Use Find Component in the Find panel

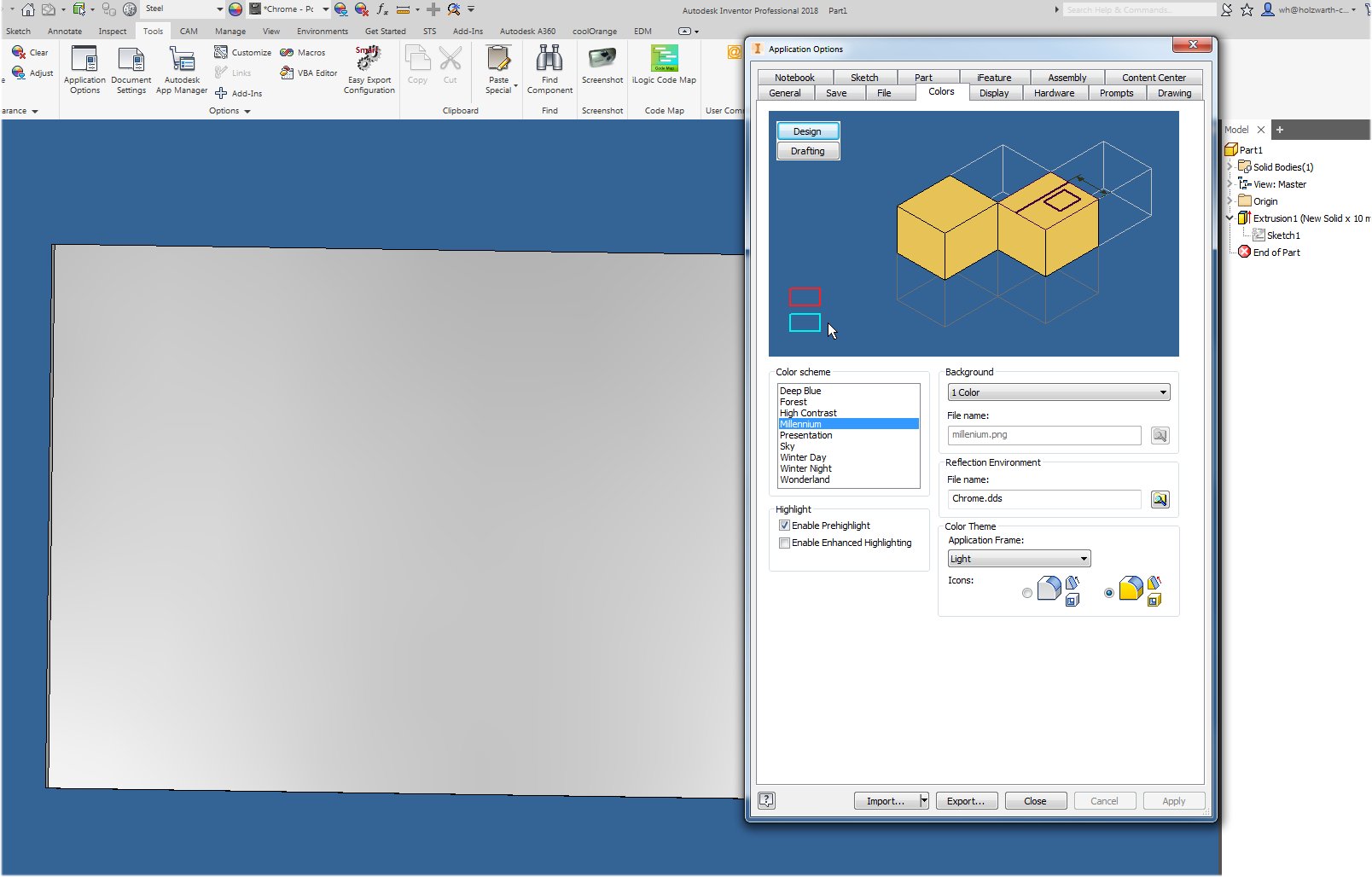[549, 70]
